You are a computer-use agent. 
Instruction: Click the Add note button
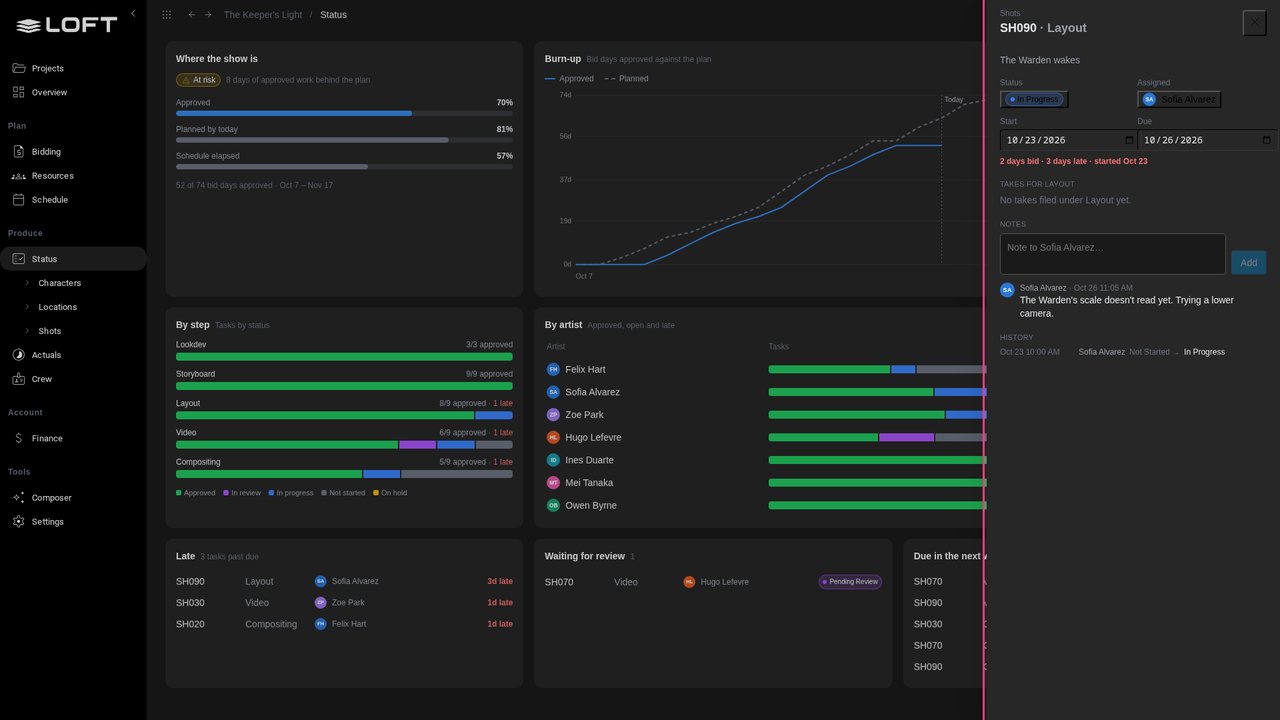pyautogui.click(x=1249, y=262)
